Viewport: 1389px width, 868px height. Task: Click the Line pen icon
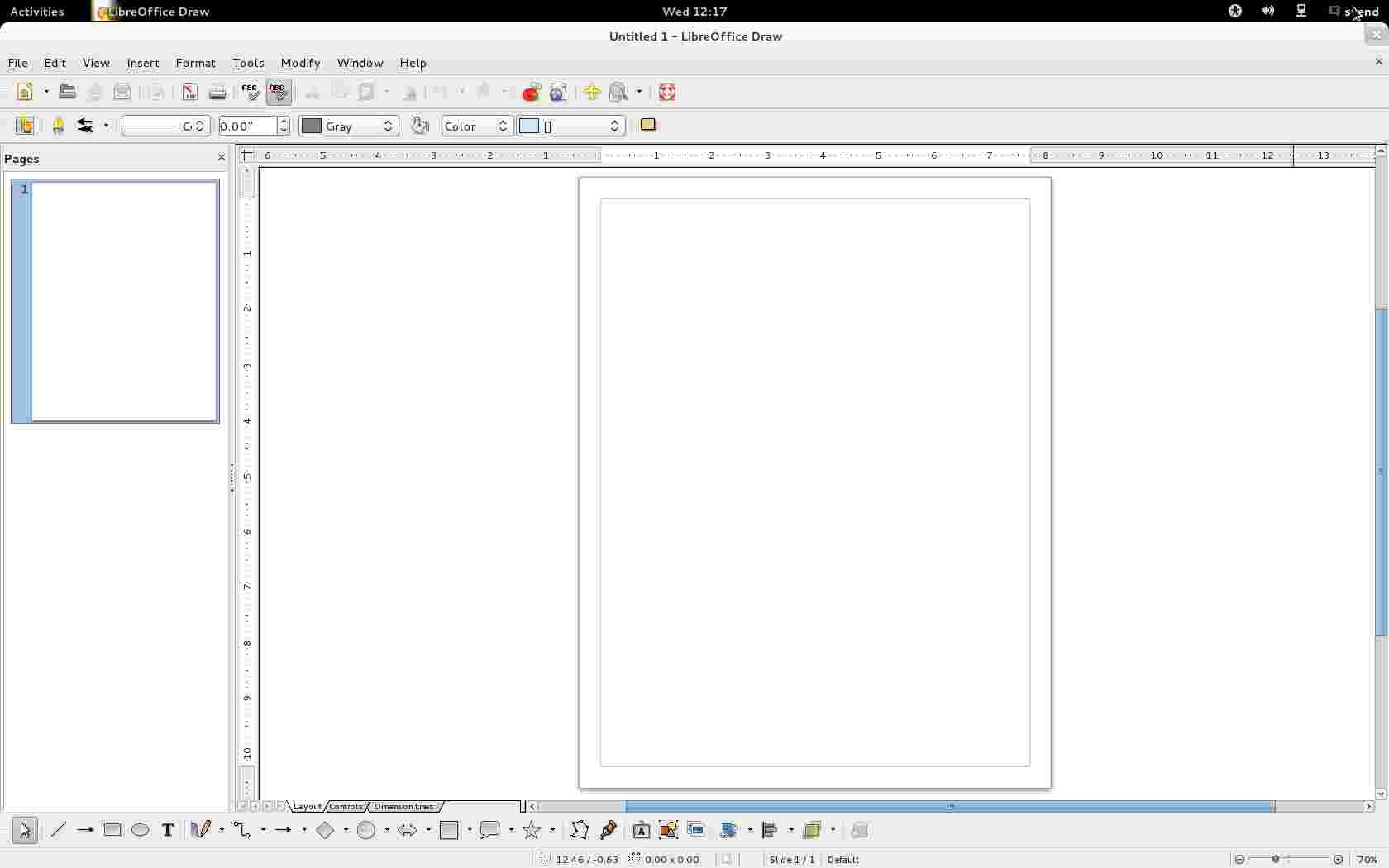click(58, 126)
